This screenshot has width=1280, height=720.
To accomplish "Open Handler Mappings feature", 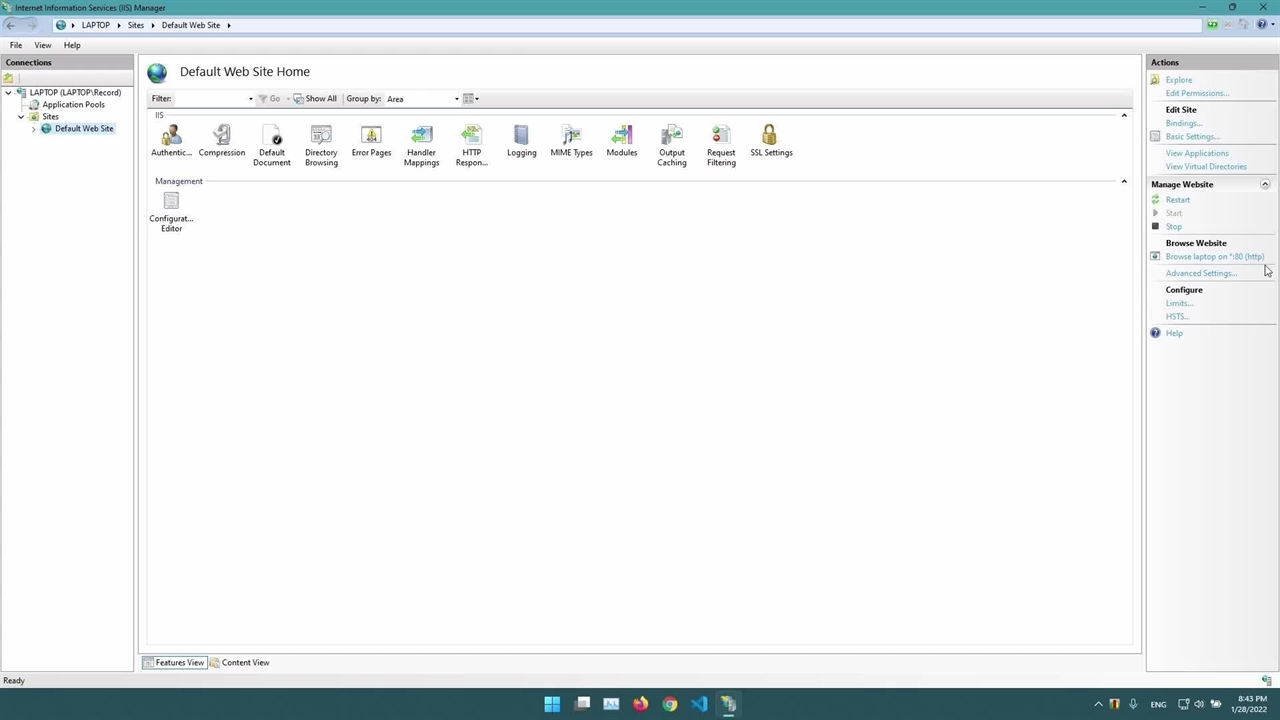I will (x=421, y=137).
